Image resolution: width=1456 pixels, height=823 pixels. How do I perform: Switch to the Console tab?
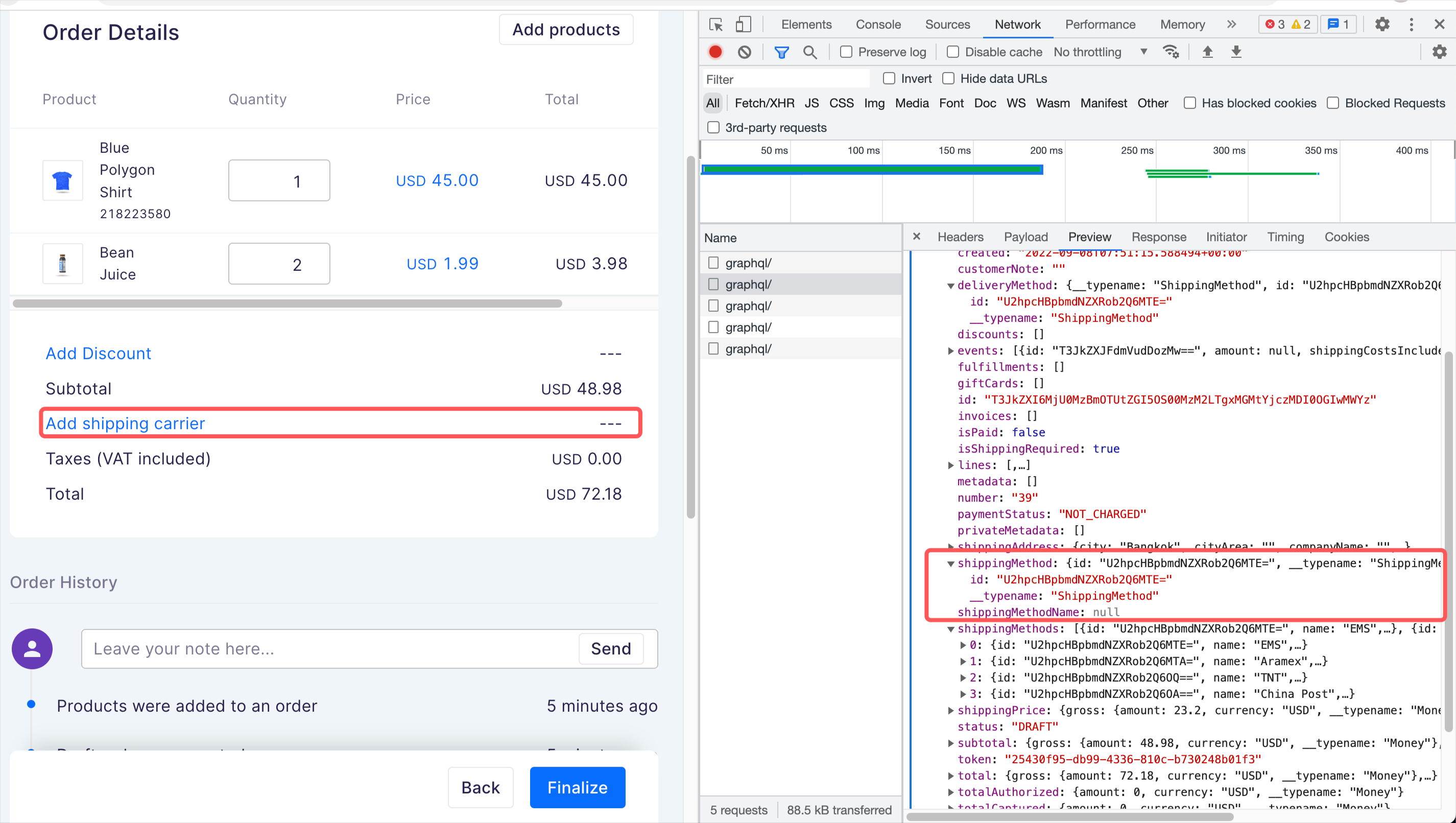coord(877,25)
